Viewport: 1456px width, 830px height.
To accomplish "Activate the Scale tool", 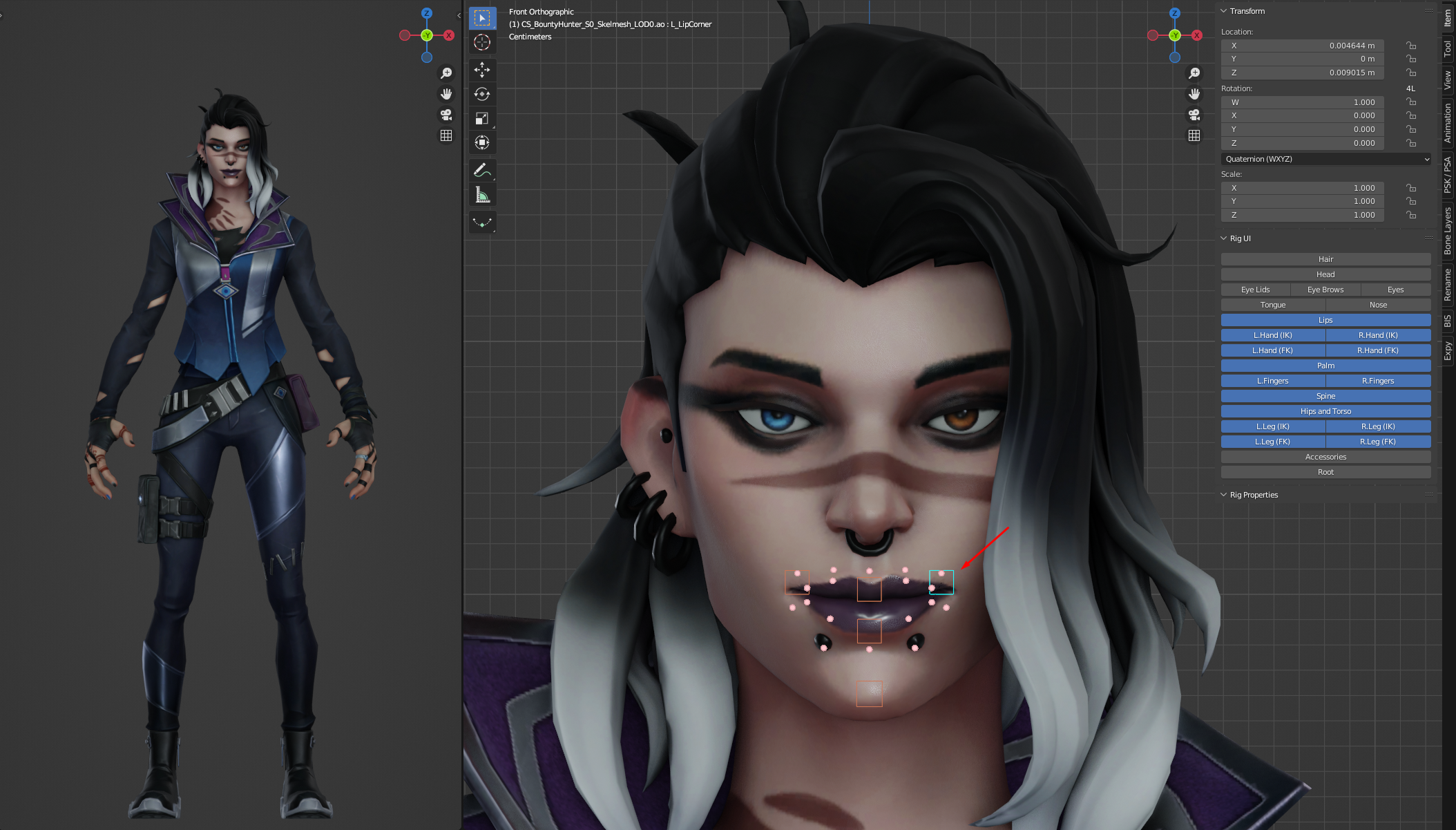I will coord(482,118).
